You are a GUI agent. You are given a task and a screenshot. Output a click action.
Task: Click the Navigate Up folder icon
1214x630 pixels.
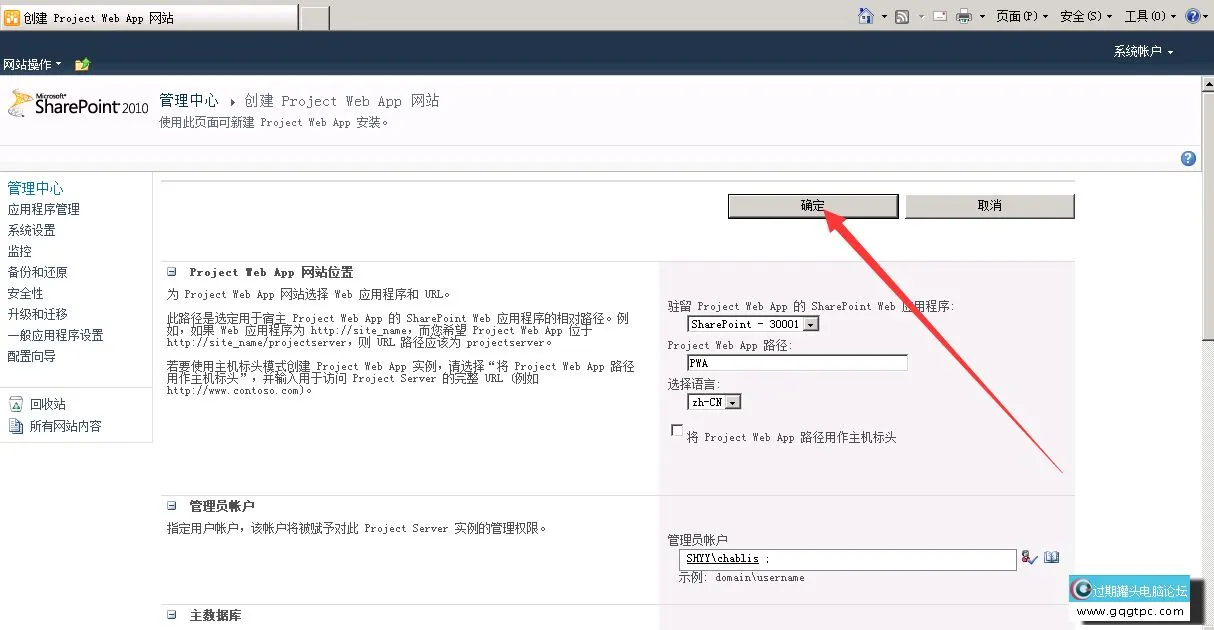click(x=82, y=64)
